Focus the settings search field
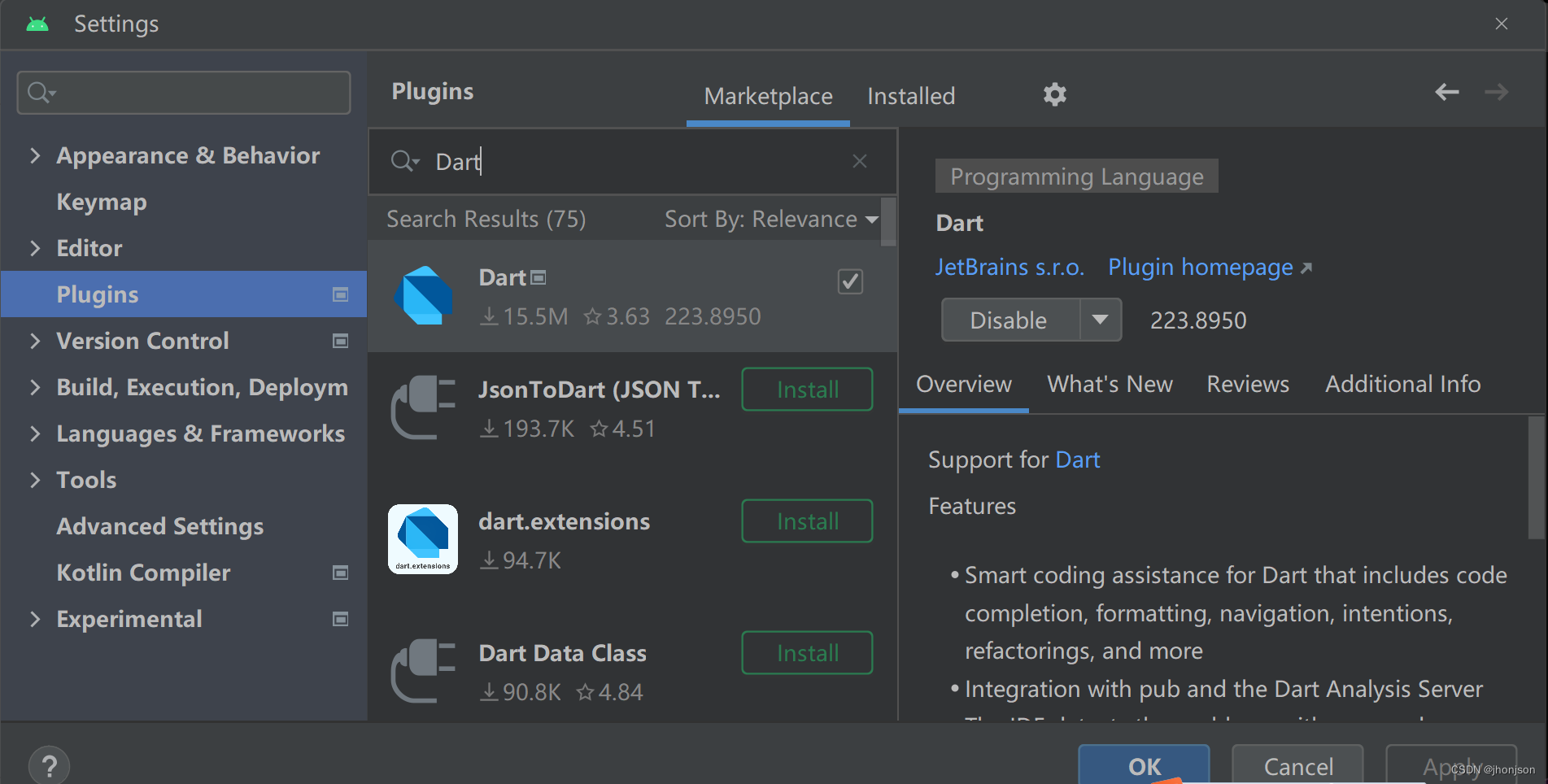Image resolution: width=1548 pixels, height=784 pixels. pyautogui.click(x=184, y=92)
